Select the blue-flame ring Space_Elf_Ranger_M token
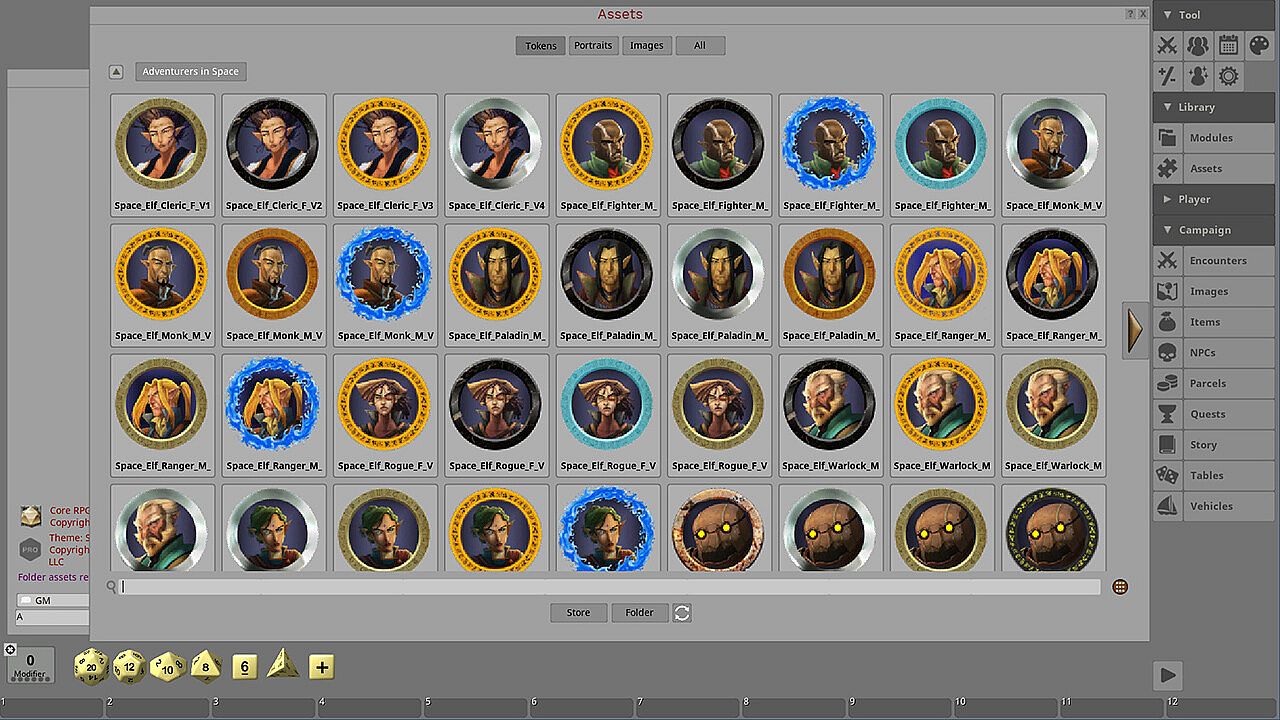1280x720 pixels. [x=274, y=415]
